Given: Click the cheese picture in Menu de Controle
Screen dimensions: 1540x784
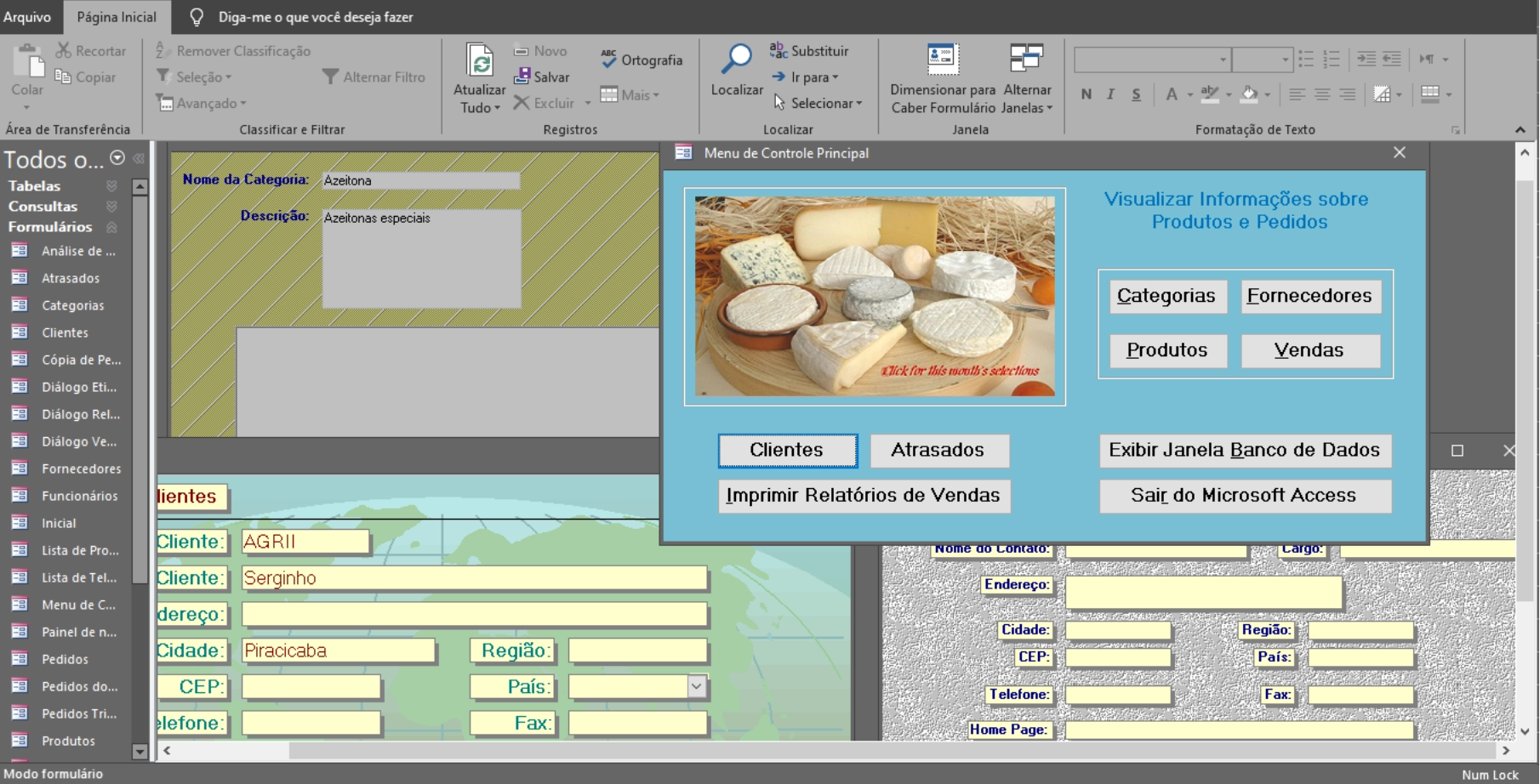Looking at the screenshot, I should point(875,296).
